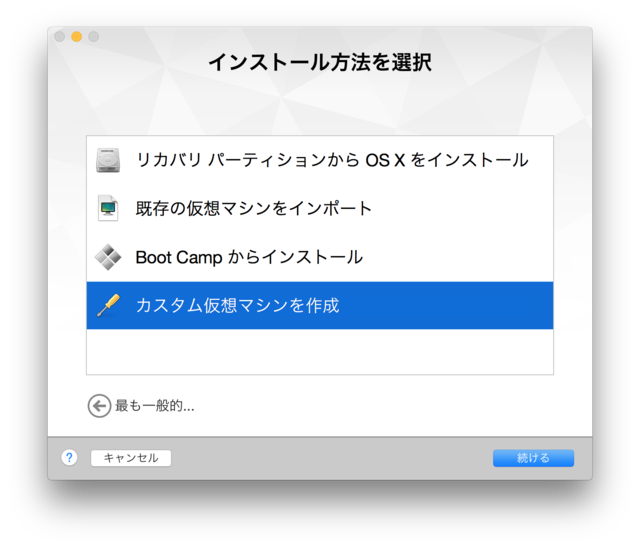The height and width of the screenshot is (548, 640).
Task: Click the leftmost gray close window button
Action: point(60,37)
